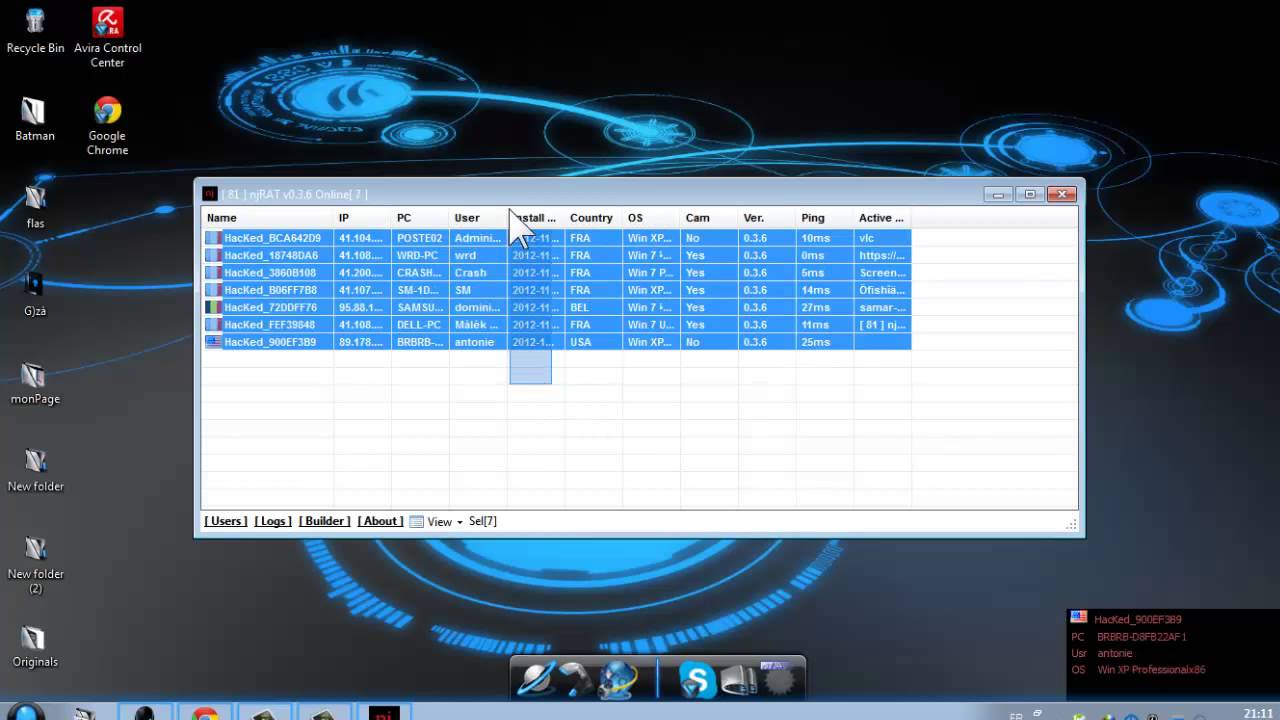1280x720 pixels.
Task: Open the Recycle Bin desktop icon
Action: click(35, 30)
